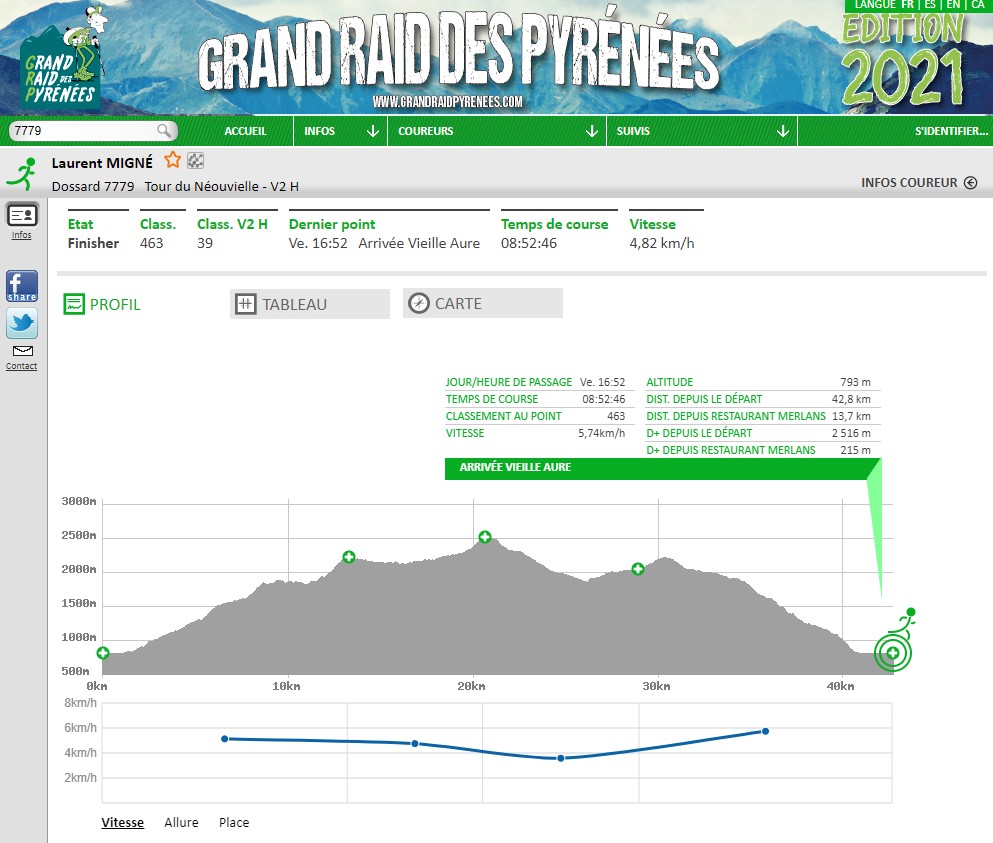Viewport: 993px width, 843px height.
Task: Switch language to ES
Action: (x=930, y=4)
